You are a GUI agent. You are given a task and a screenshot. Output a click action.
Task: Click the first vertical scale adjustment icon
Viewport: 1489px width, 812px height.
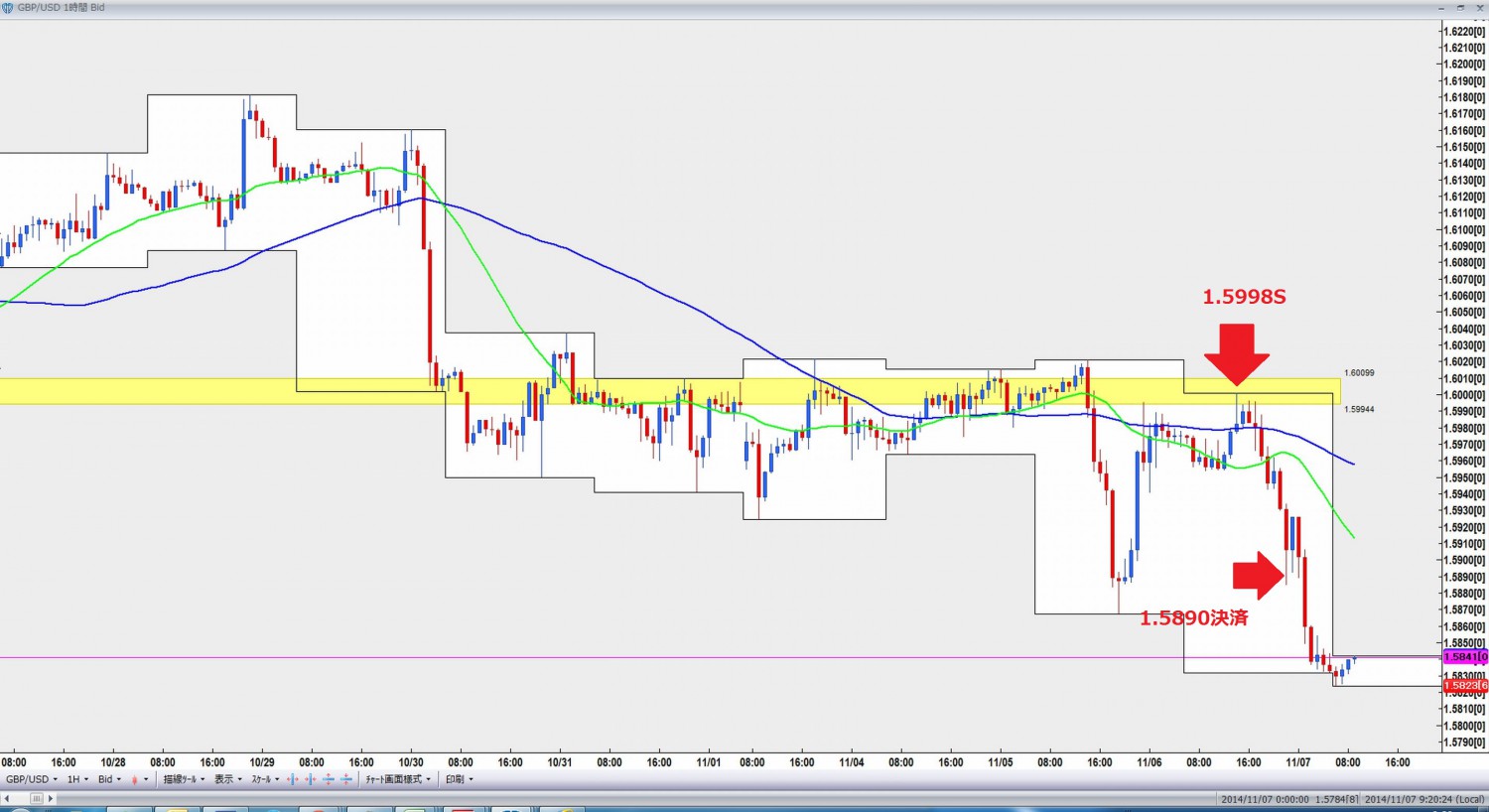pyautogui.click(x=329, y=780)
